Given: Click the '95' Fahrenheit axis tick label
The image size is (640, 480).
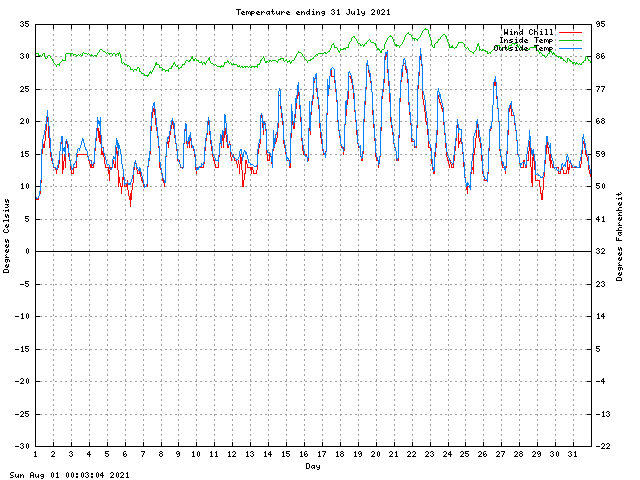Looking at the screenshot, I should click(600, 24).
